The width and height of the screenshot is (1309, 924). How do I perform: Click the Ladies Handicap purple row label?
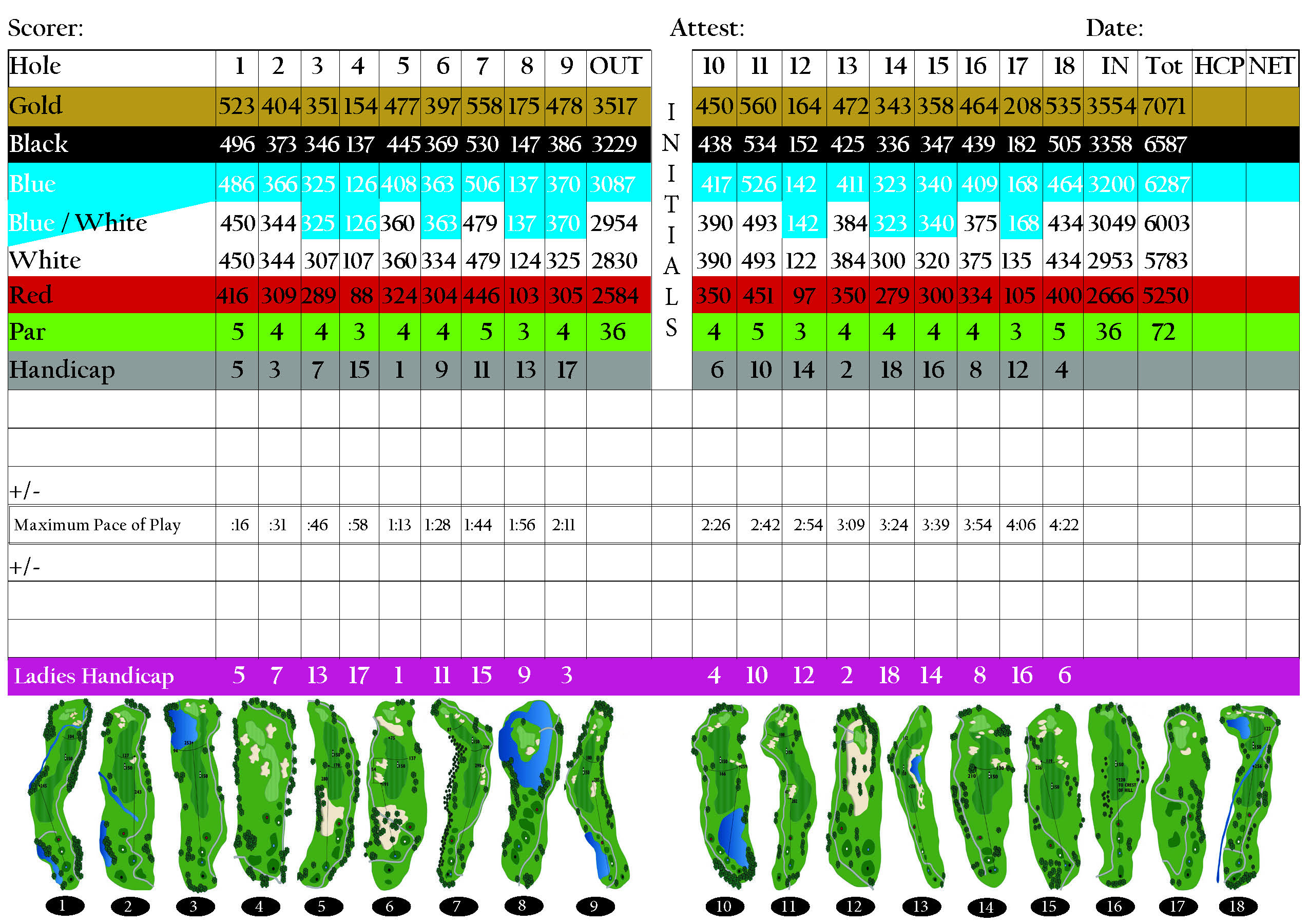94,676
